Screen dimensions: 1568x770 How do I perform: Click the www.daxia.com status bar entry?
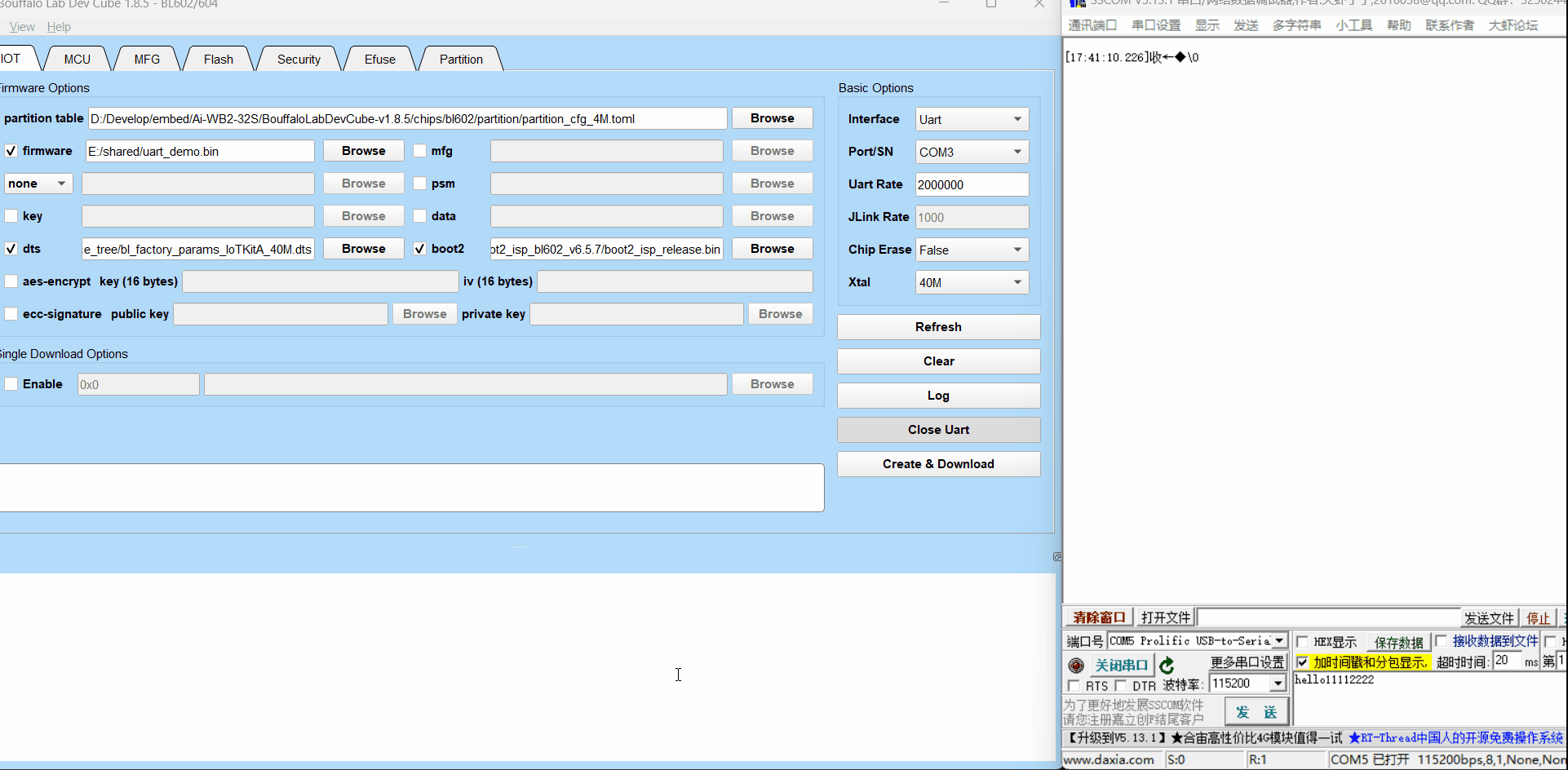(1110, 759)
